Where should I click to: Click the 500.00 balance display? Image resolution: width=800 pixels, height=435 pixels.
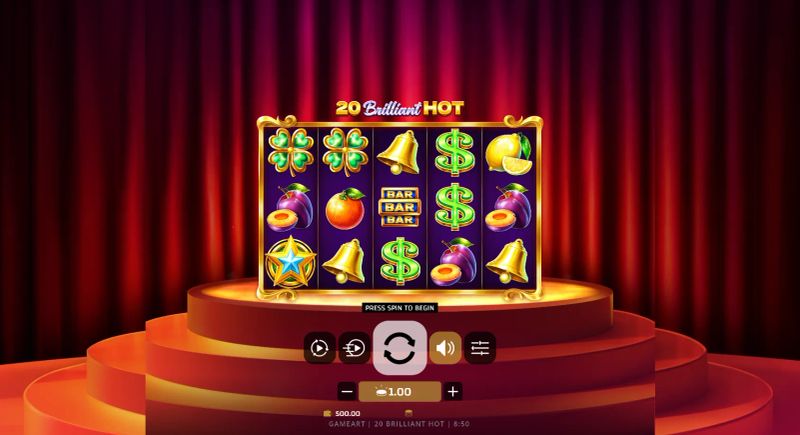pos(342,413)
